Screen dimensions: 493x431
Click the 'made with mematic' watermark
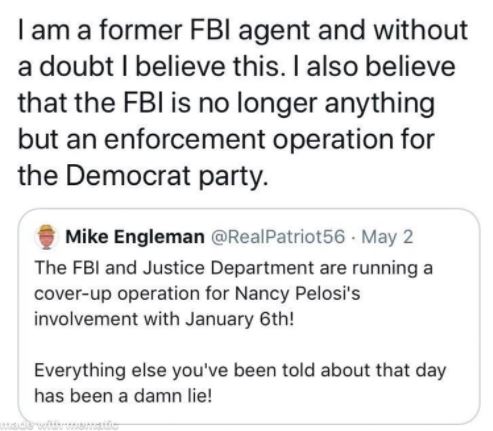point(59,425)
